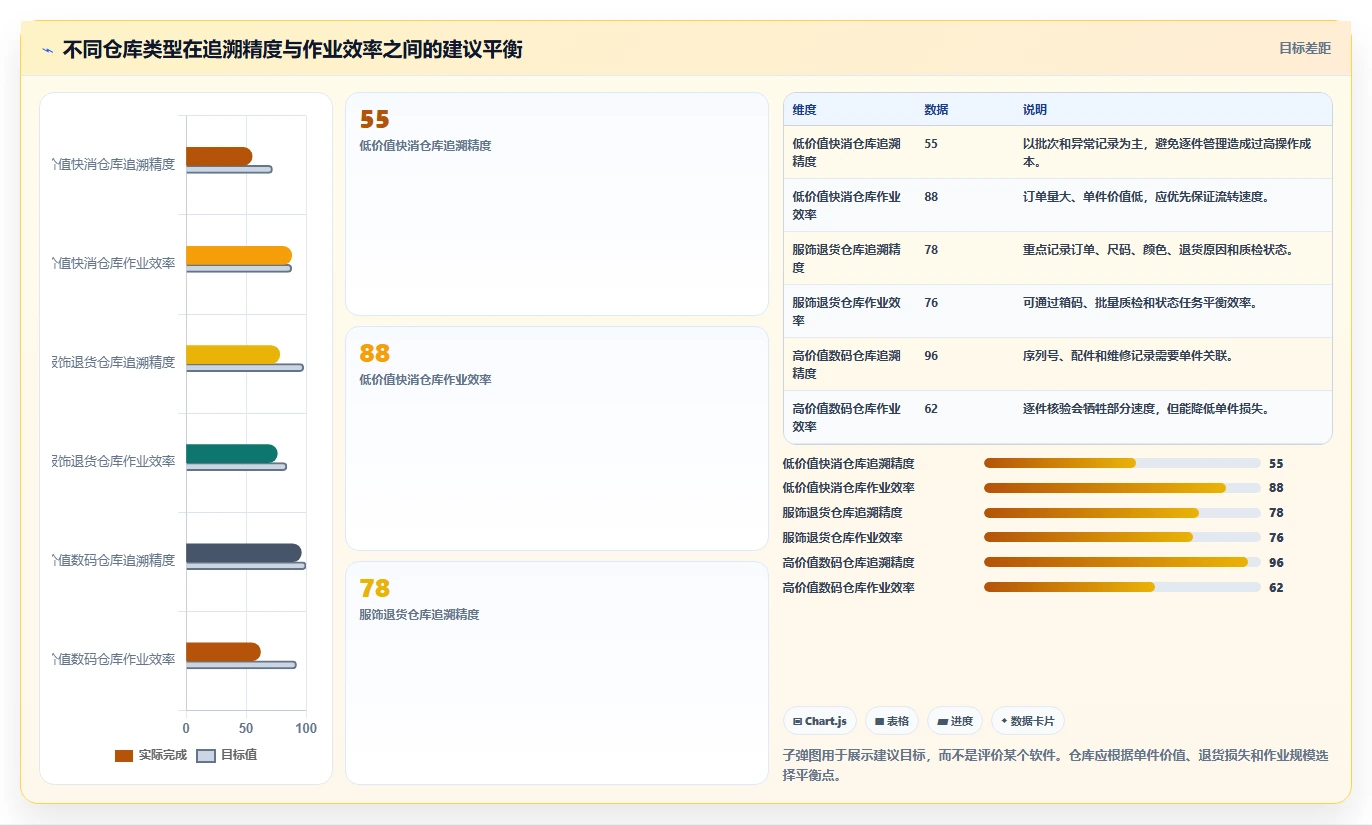Click the 高价值数码仓库作业效率 progress bar
Viewport: 1372px width, 825px height.
(1122, 587)
